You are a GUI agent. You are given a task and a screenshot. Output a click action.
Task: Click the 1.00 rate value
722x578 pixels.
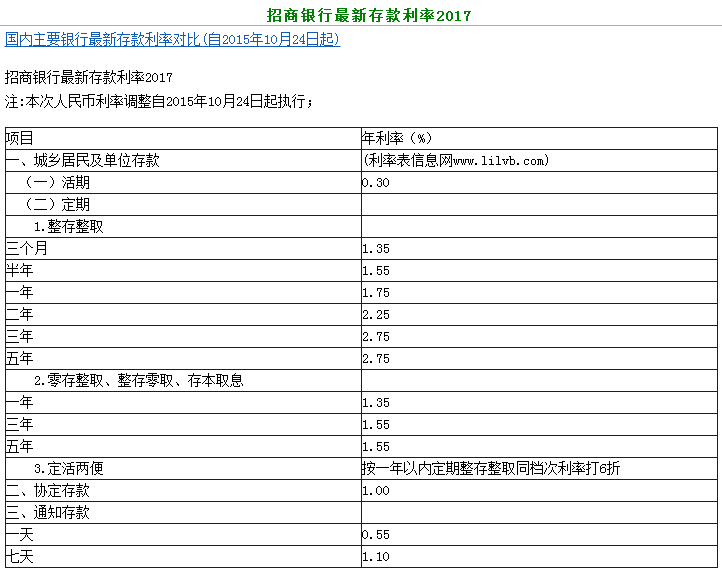click(376, 491)
